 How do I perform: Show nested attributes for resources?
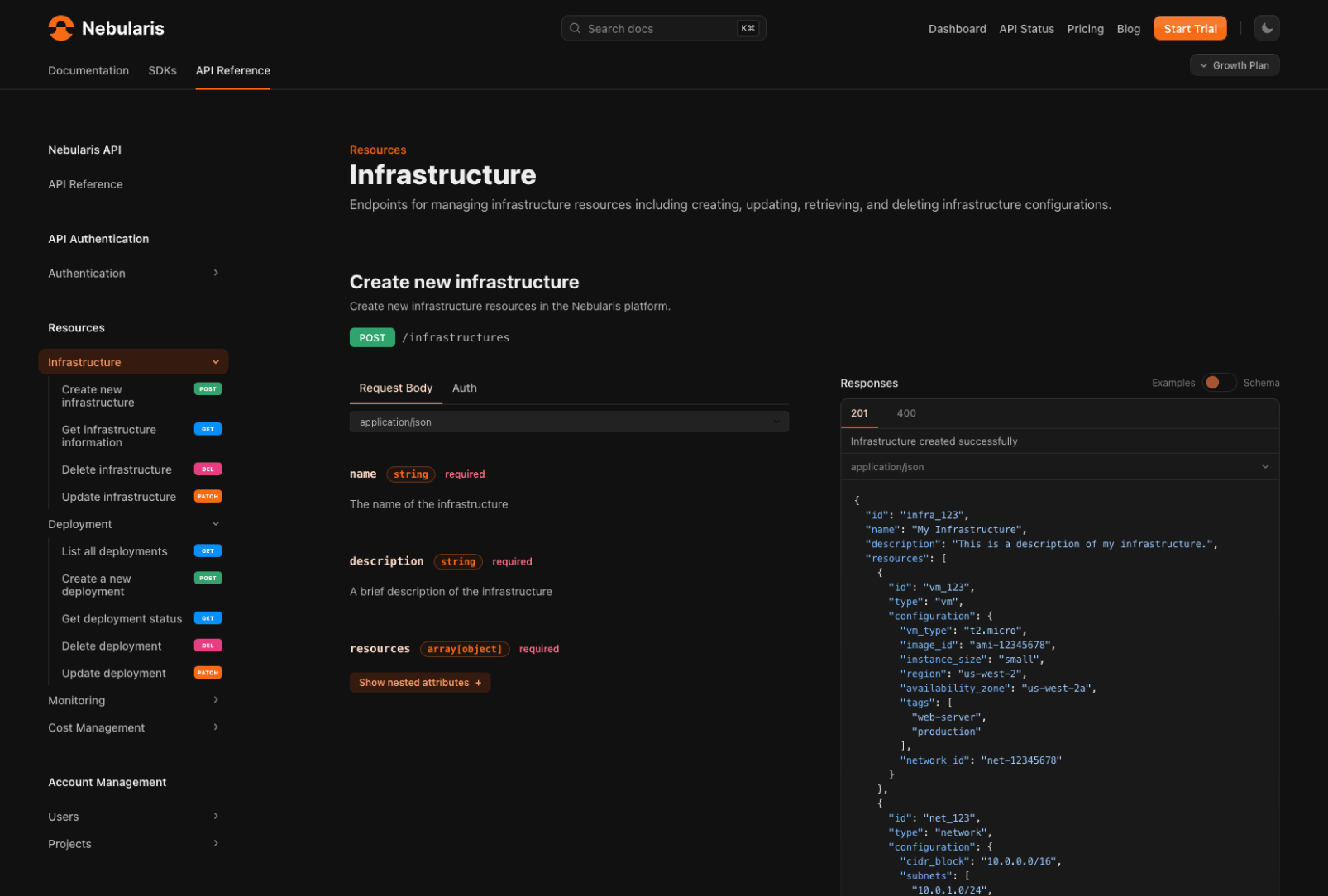point(420,682)
